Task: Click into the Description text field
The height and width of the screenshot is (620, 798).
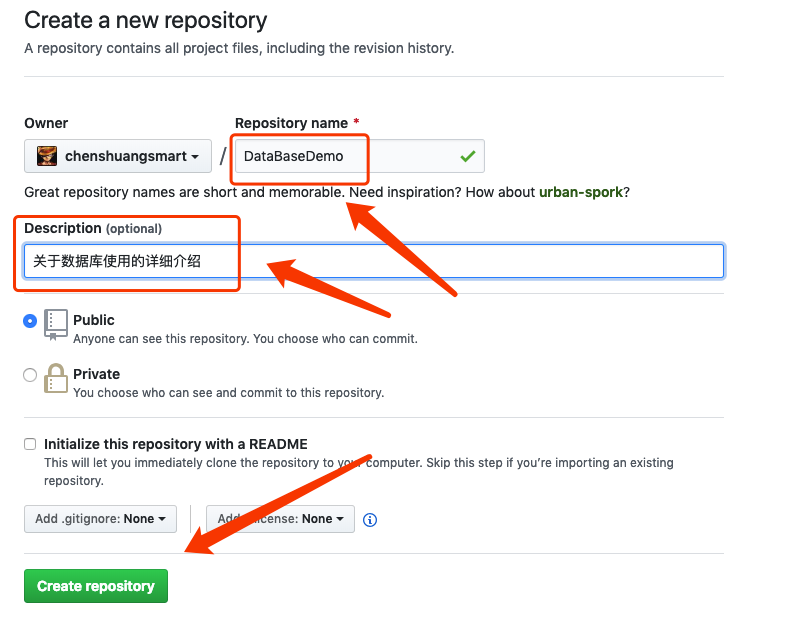Action: [374, 261]
